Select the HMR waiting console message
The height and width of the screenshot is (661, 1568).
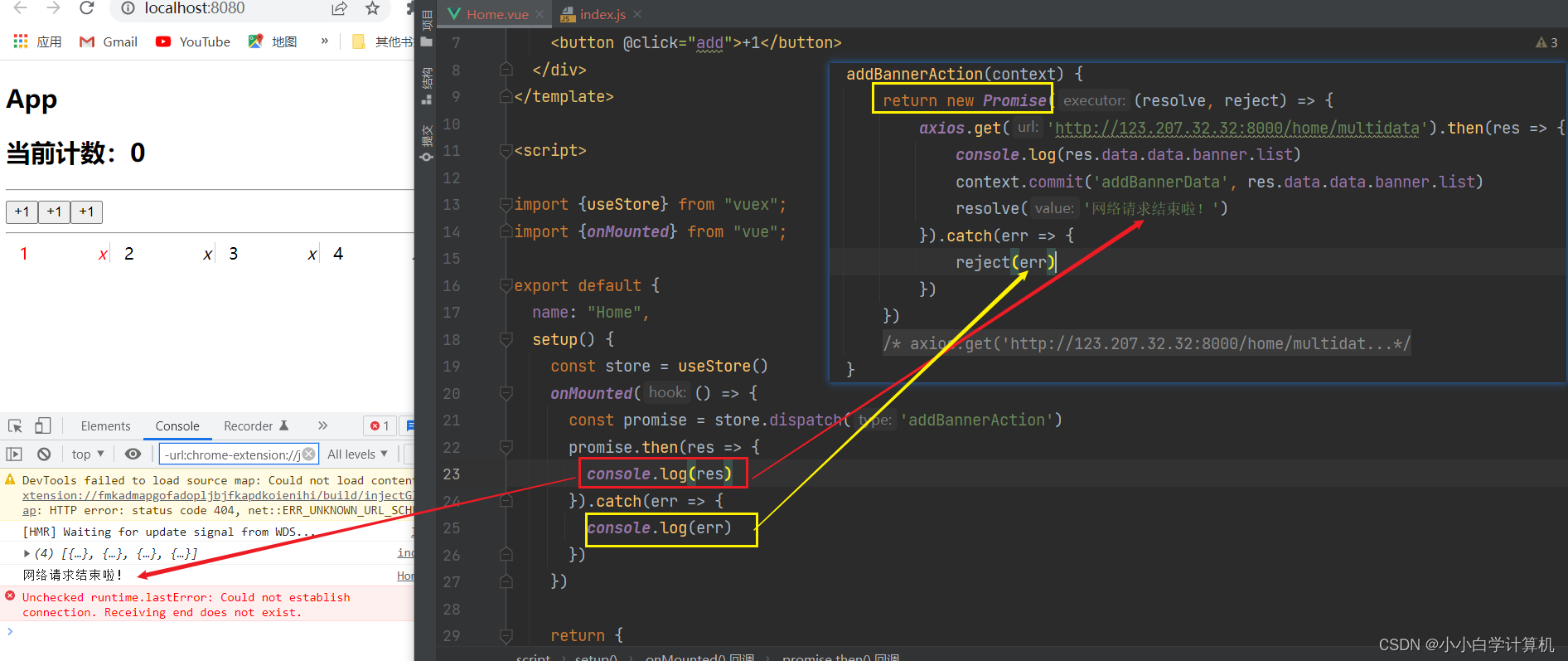[168, 532]
